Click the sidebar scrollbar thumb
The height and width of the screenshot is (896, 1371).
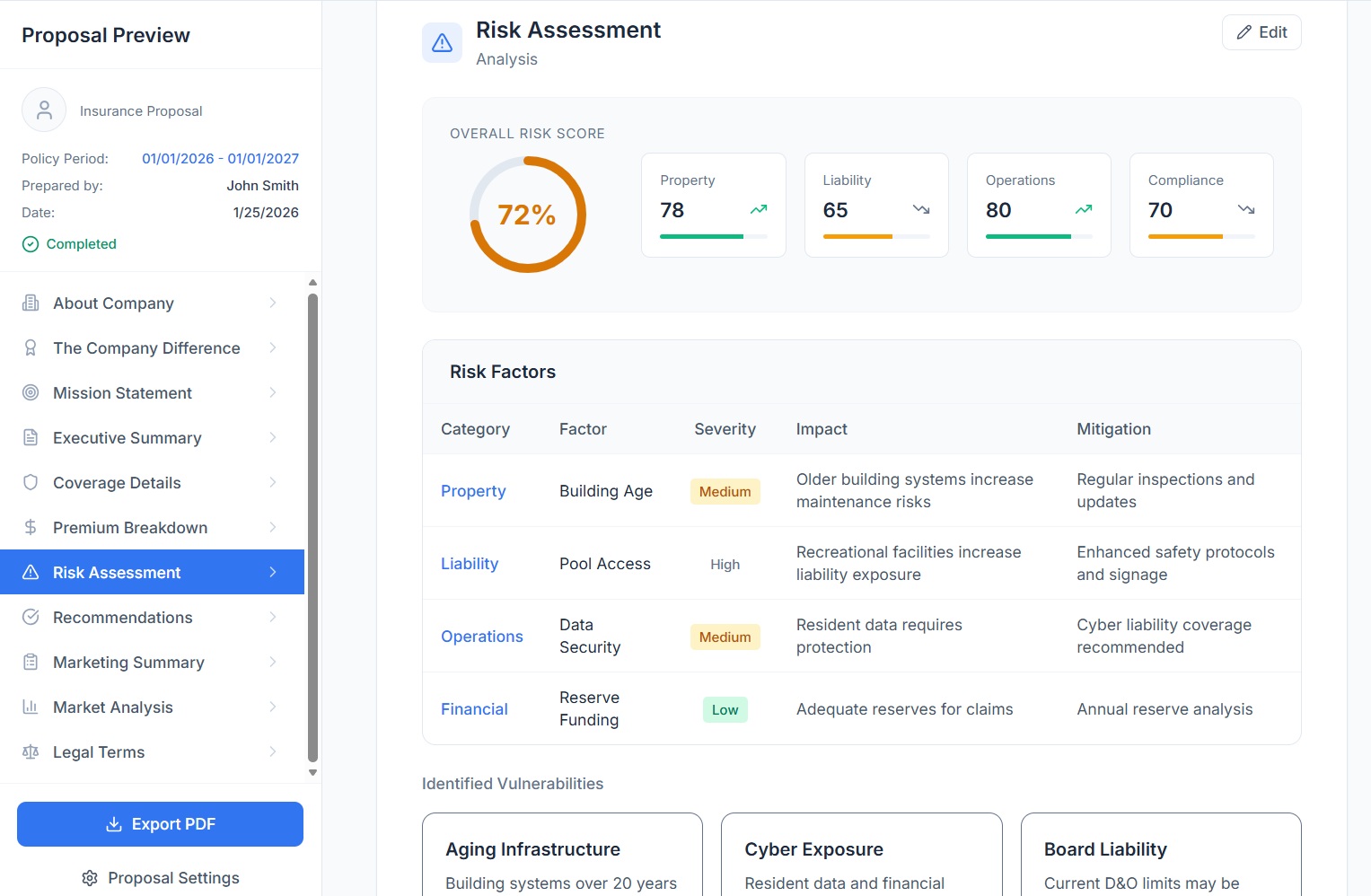[312, 527]
